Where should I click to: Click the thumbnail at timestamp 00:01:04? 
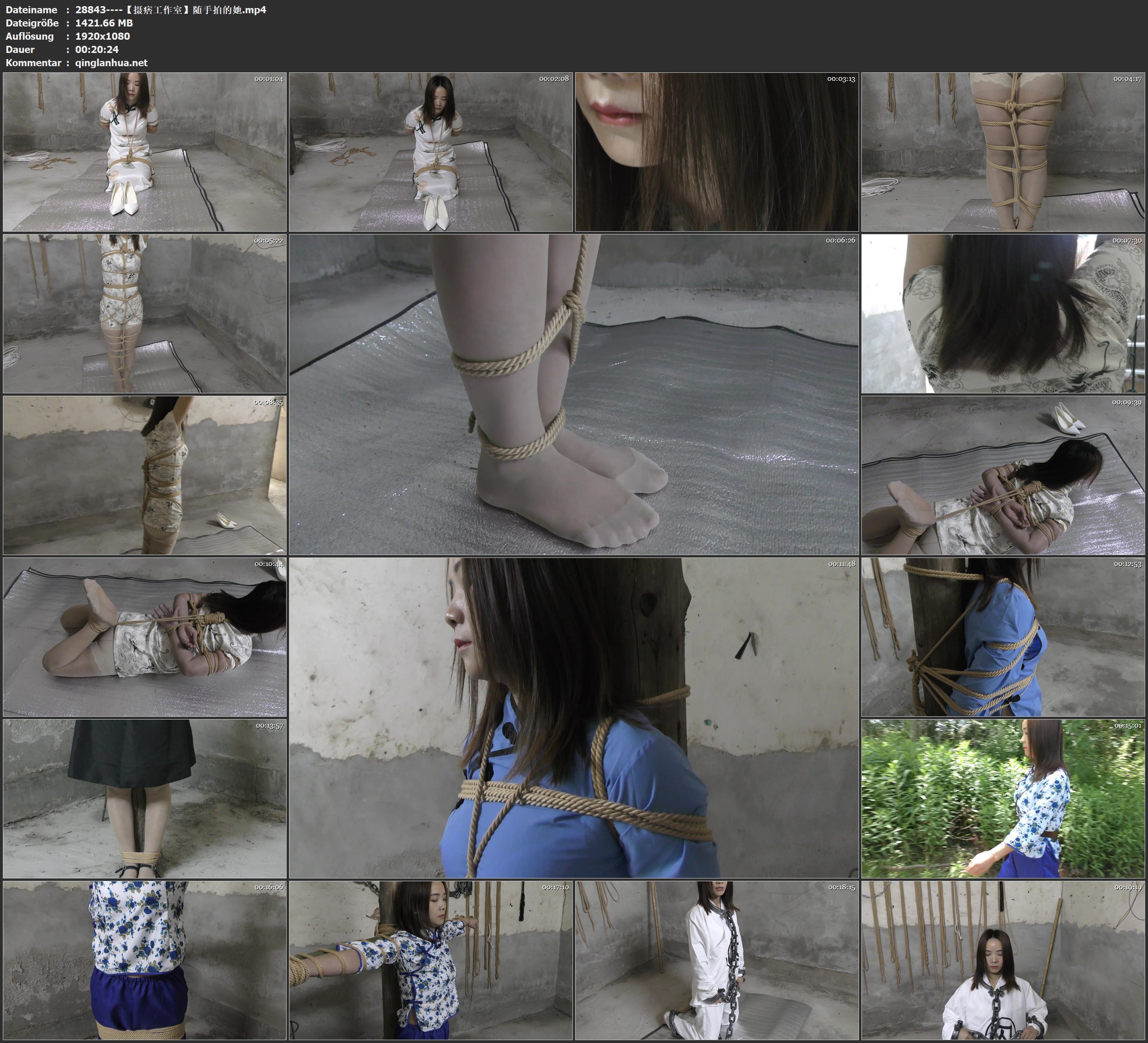(x=145, y=151)
